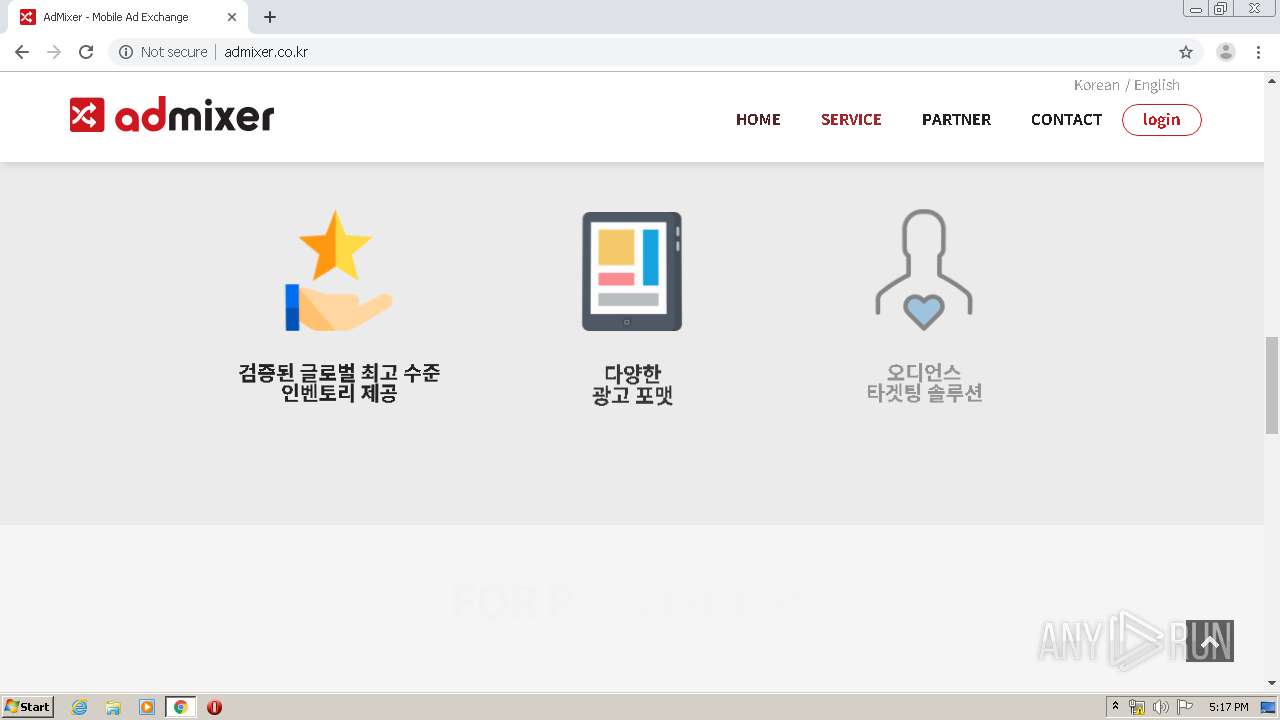This screenshot has width=1280, height=720.
Task: Click the red Opera taskbar icon
Action: point(214,707)
